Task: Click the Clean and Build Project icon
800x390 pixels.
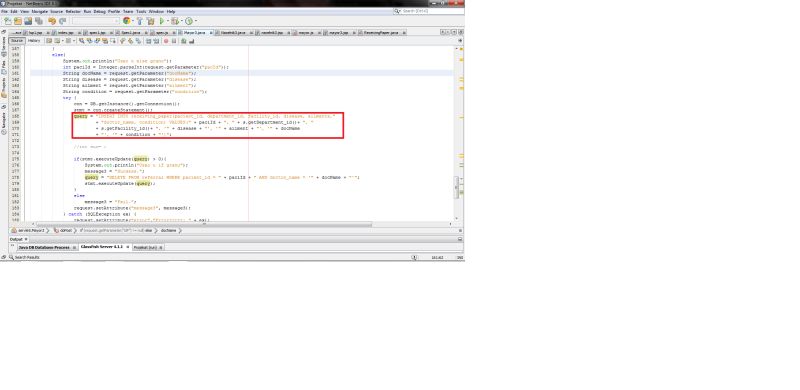Action: [151, 21]
